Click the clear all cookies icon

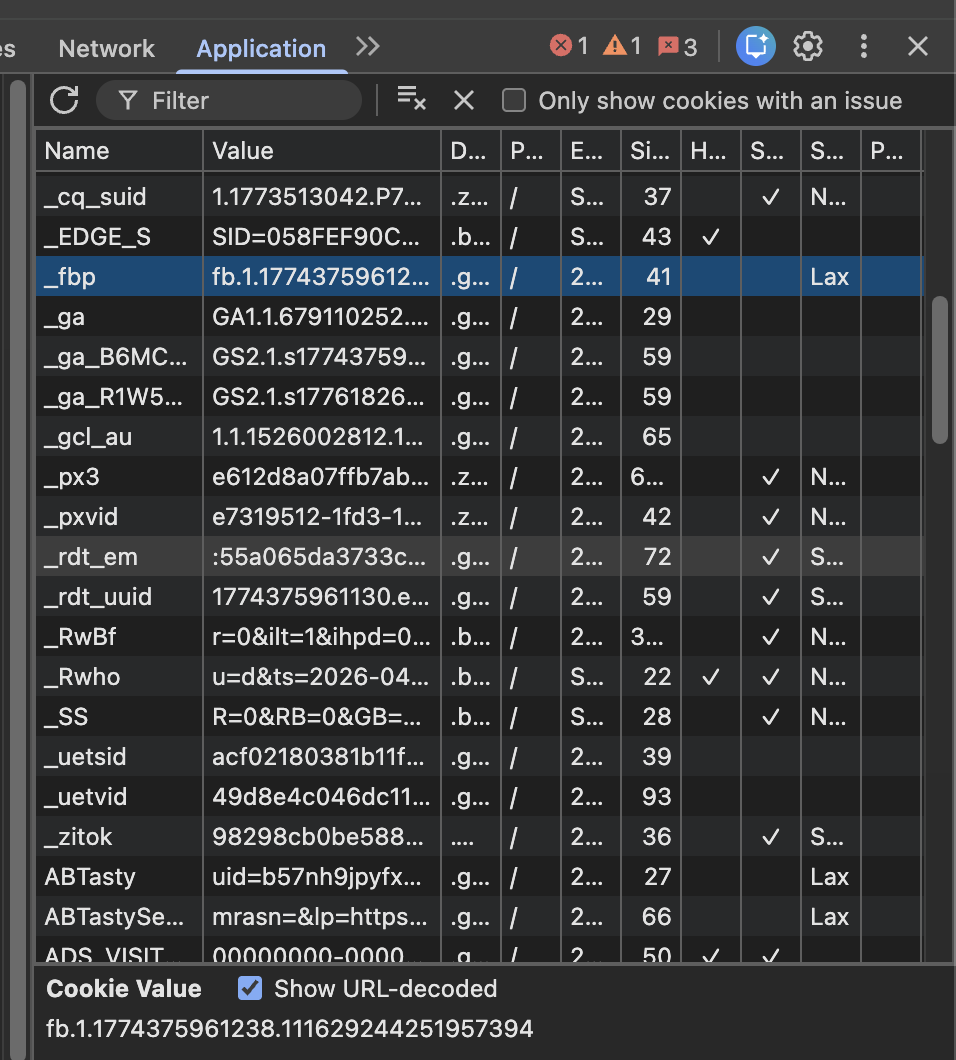[x=411, y=99]
